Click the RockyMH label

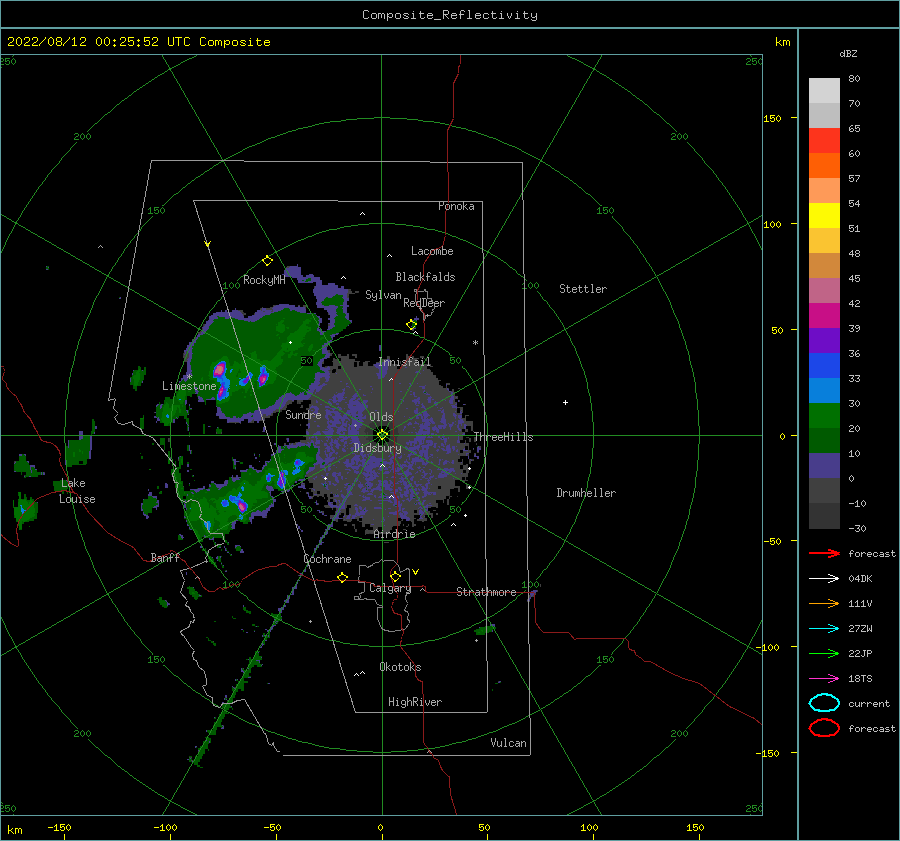pyautogui.click(x=264, y=280)
